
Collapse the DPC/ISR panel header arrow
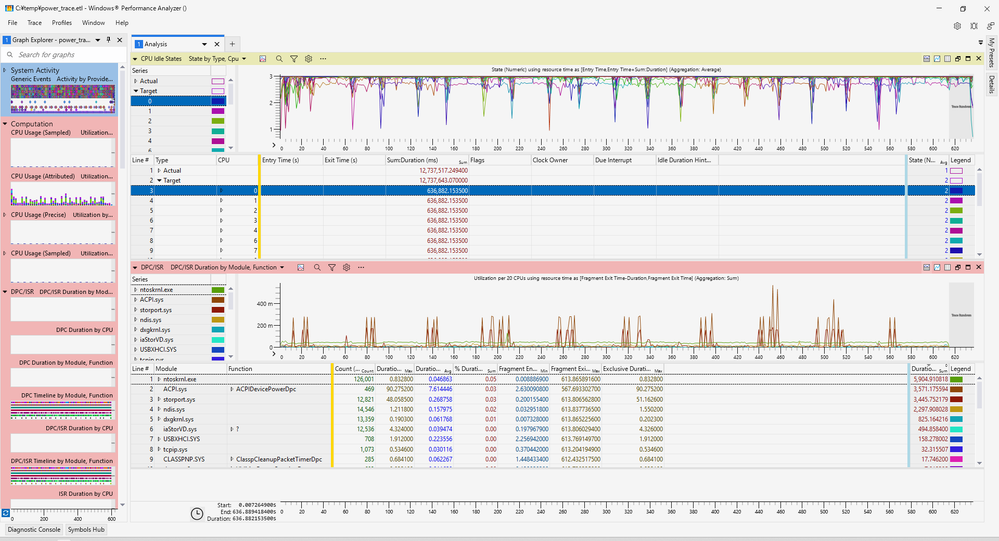pyautogui.click(x=135, y=268)
